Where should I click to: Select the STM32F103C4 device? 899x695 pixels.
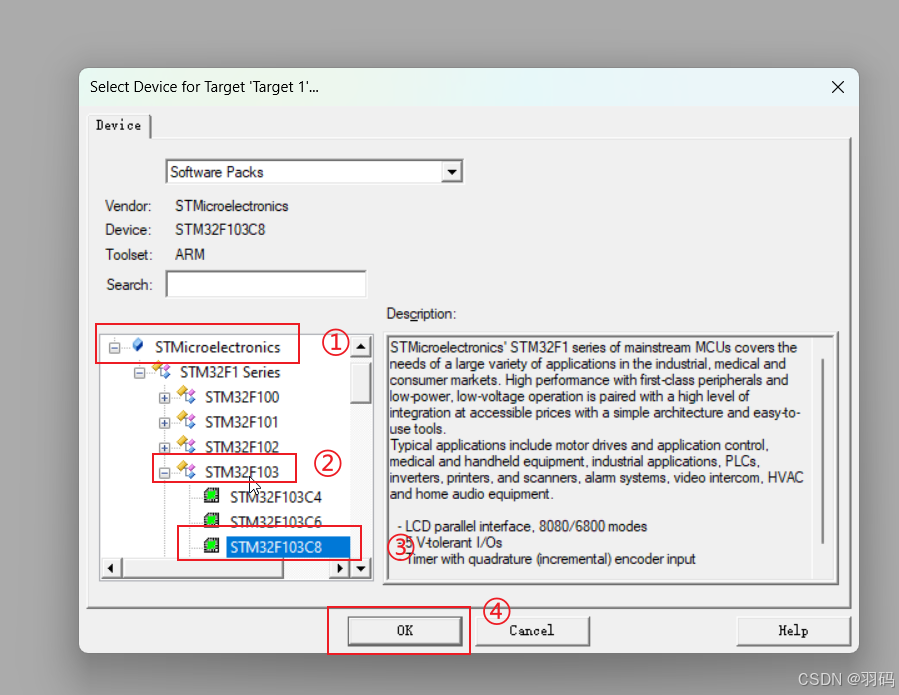[x=276, y=497]
